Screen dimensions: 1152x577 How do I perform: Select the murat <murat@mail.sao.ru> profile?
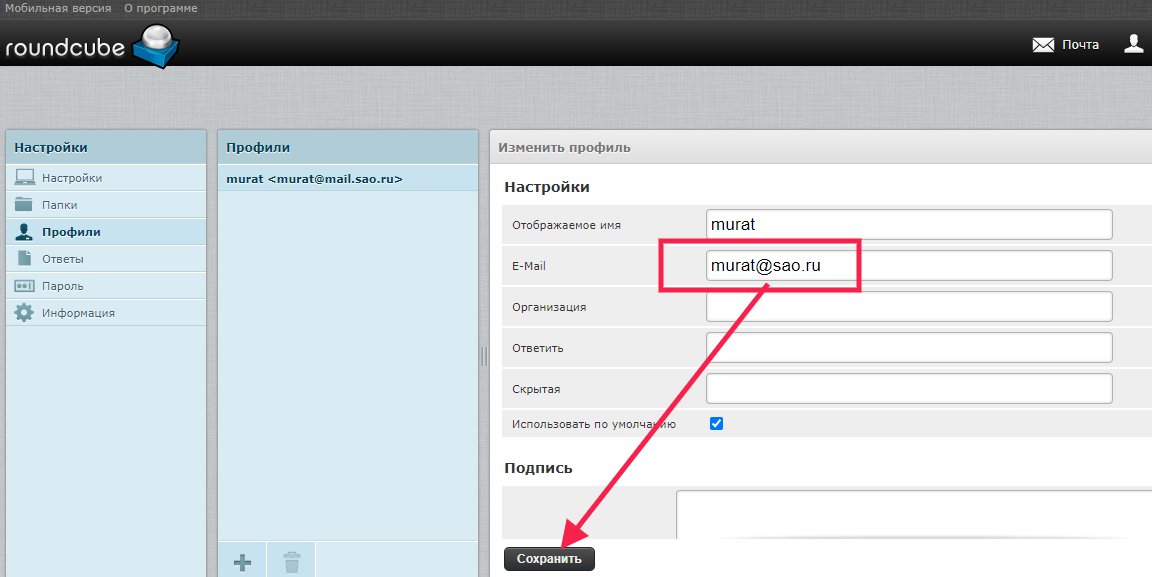point(314,179)
